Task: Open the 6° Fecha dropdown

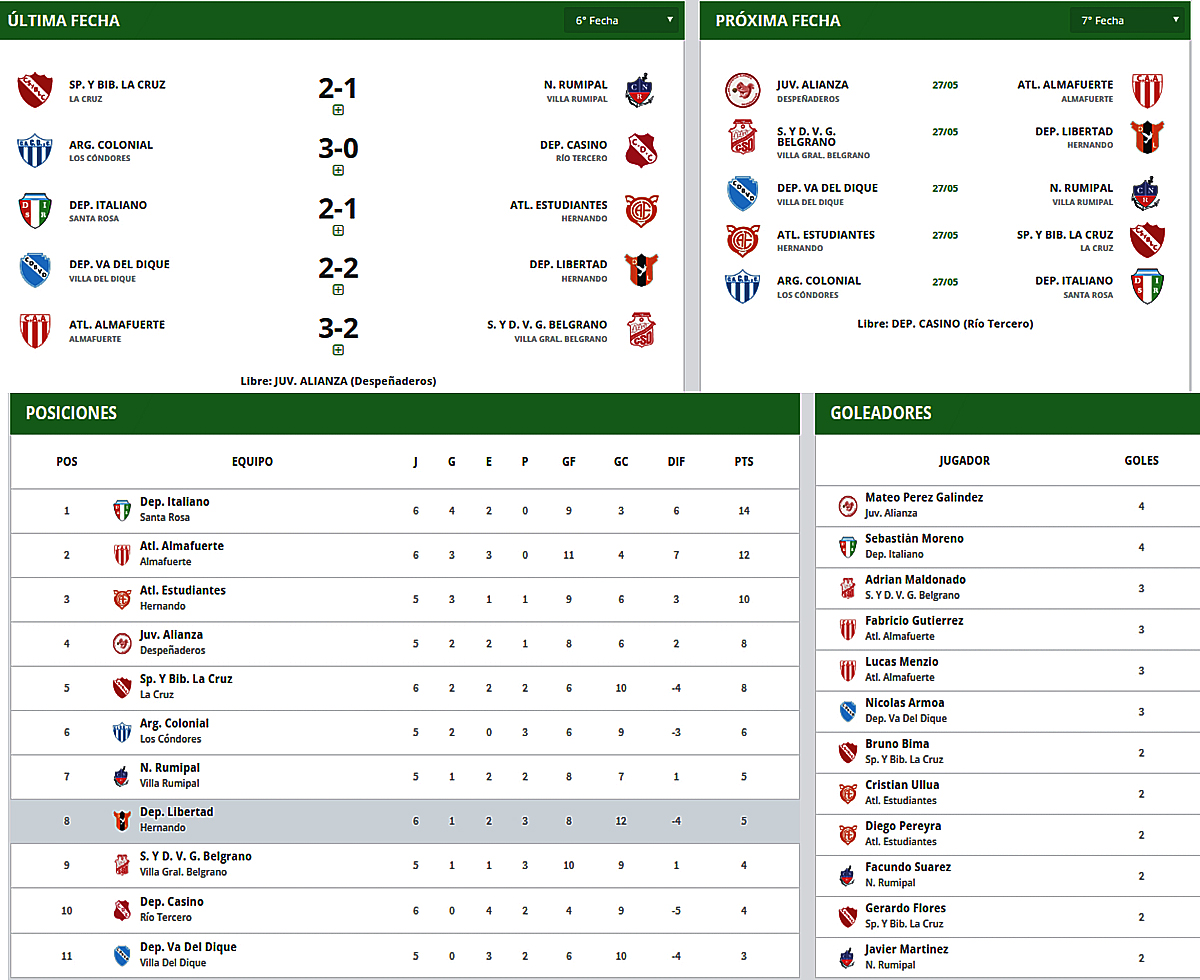Action: tap(621, 20)
